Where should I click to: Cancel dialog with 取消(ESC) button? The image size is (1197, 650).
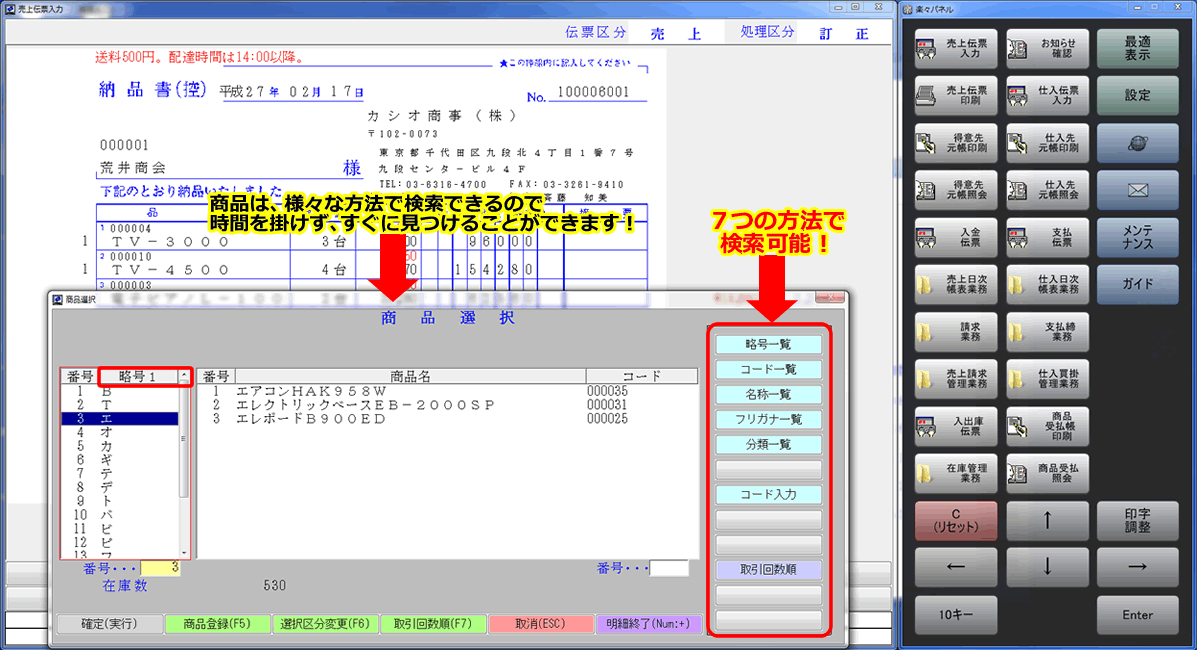click(541, 622)
